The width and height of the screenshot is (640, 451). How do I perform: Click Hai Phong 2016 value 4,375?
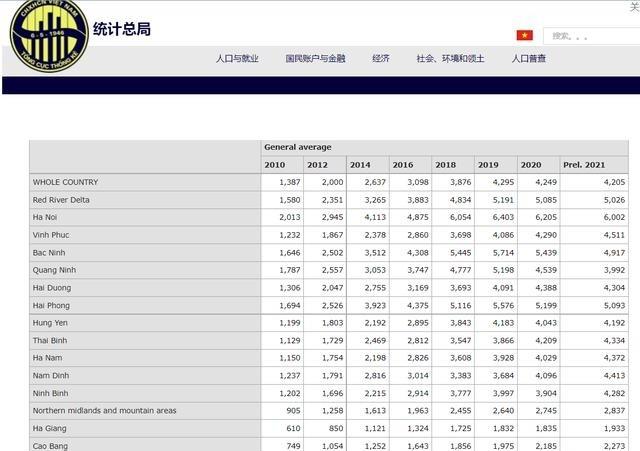click(x=418, y=305)
